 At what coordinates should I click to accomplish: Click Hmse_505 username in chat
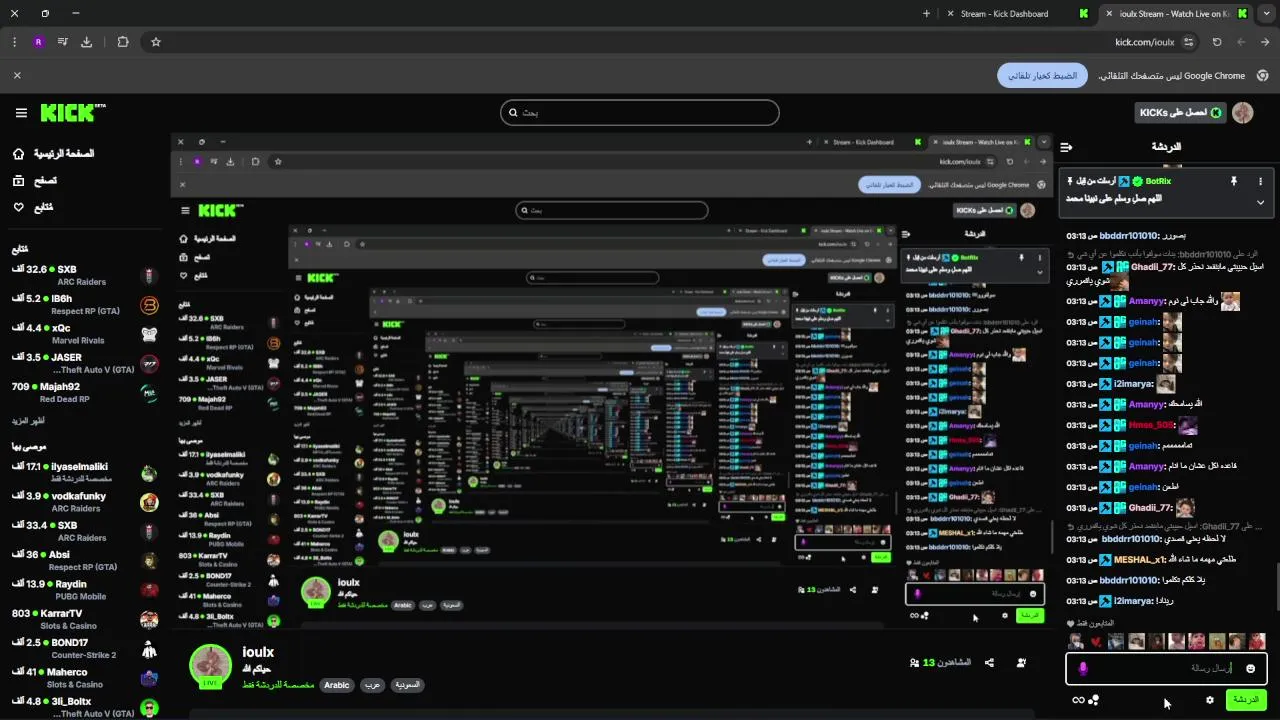(x=1151, y=425)
